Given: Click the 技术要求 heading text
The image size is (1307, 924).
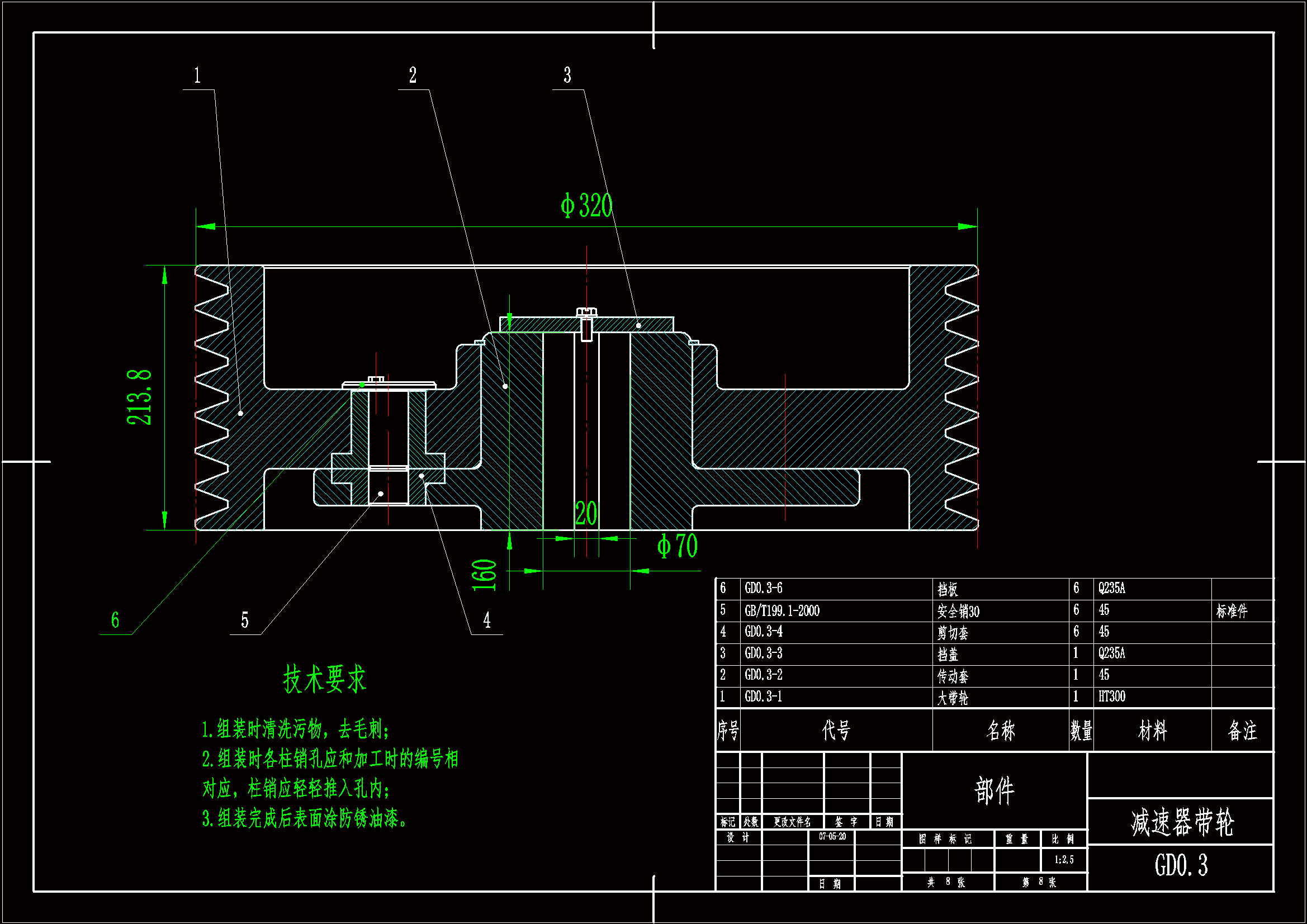Looking at the screenshot, I should 324,679.
